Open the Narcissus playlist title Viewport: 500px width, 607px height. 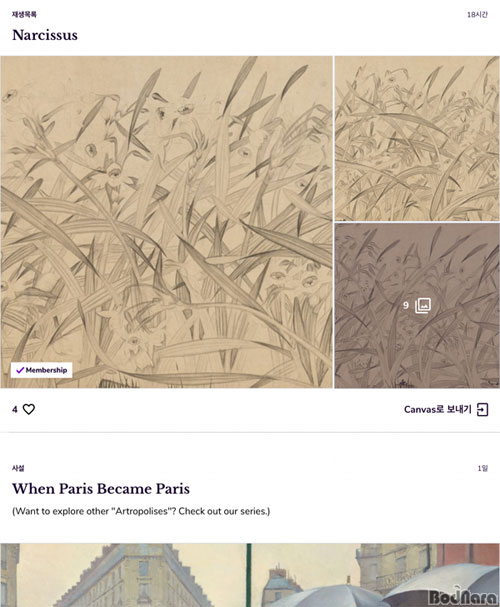tap(45, 35)
